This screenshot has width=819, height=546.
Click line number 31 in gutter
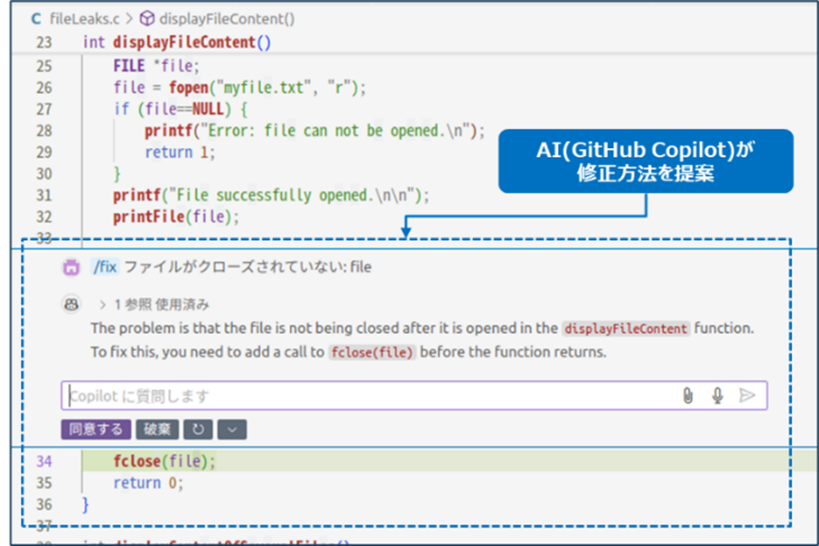click(44, 195)
